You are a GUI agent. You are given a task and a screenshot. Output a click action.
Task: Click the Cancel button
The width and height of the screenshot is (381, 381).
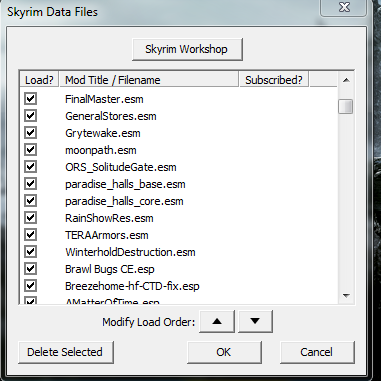pyautogui.click(x=317, y=352)
